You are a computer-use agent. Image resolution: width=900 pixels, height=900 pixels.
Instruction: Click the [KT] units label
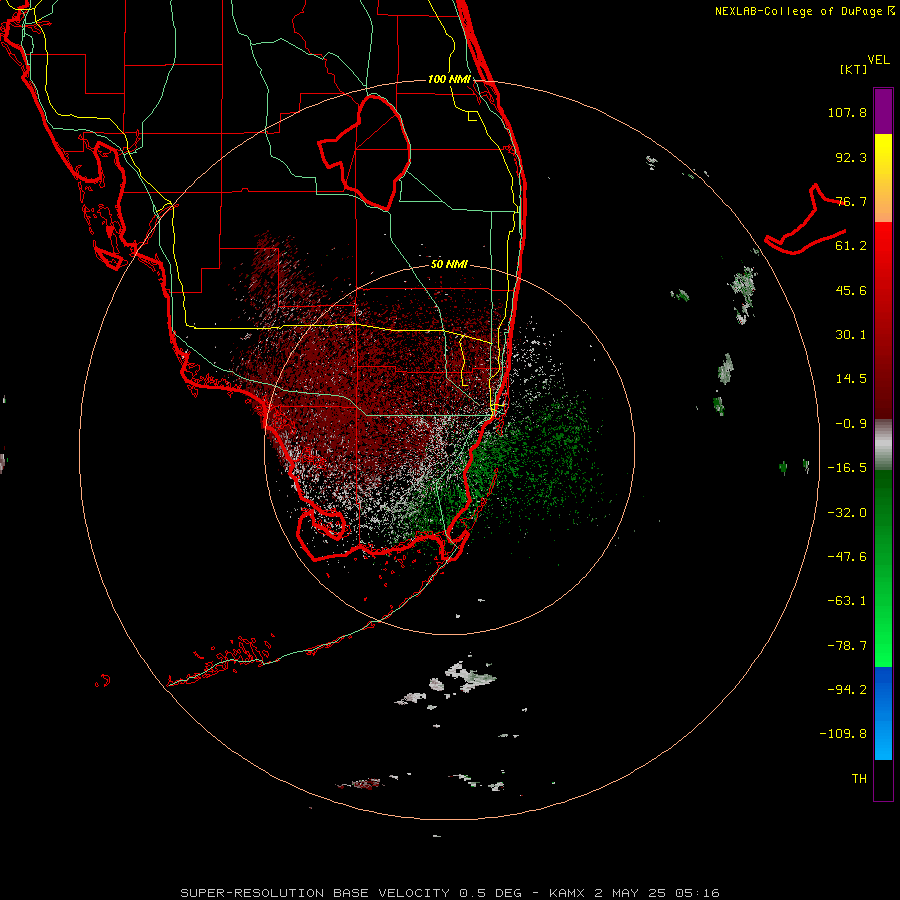854,69
